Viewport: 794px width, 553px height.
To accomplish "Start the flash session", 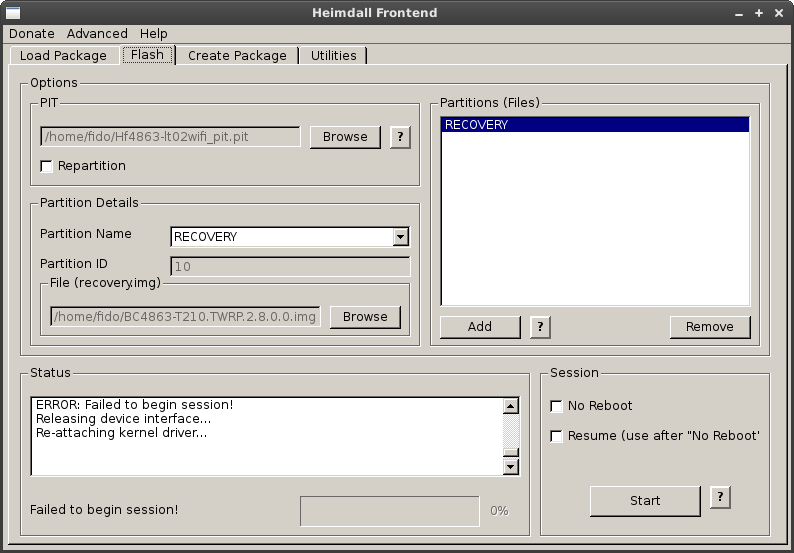I will 645,501.
